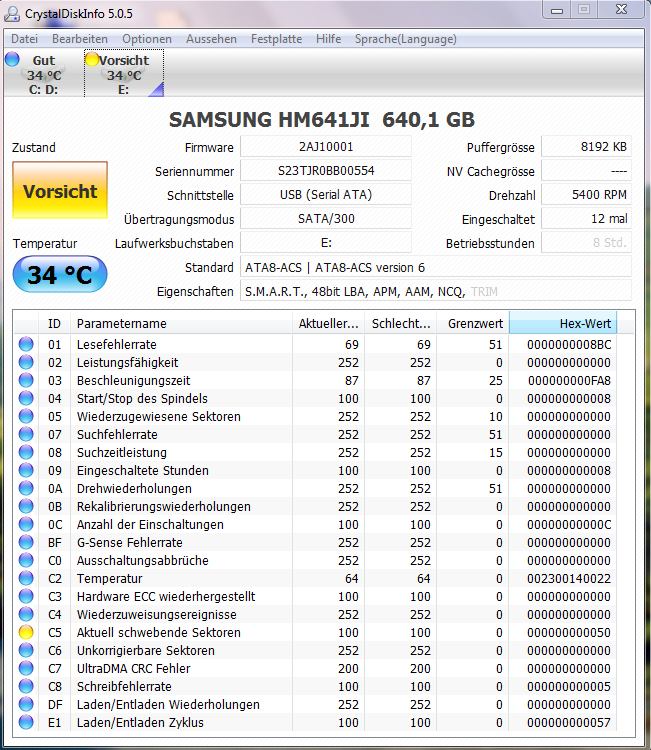
Task: Click the Schlecht... column header
Action: point(401,323)
